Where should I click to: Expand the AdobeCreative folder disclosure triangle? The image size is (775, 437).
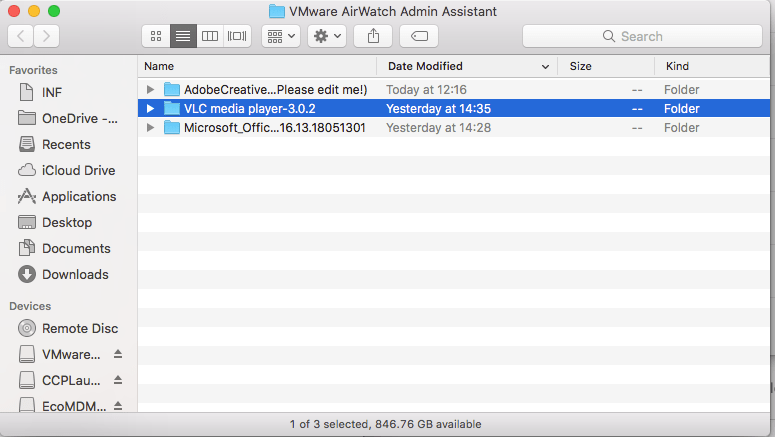click(x=150, y=89)
